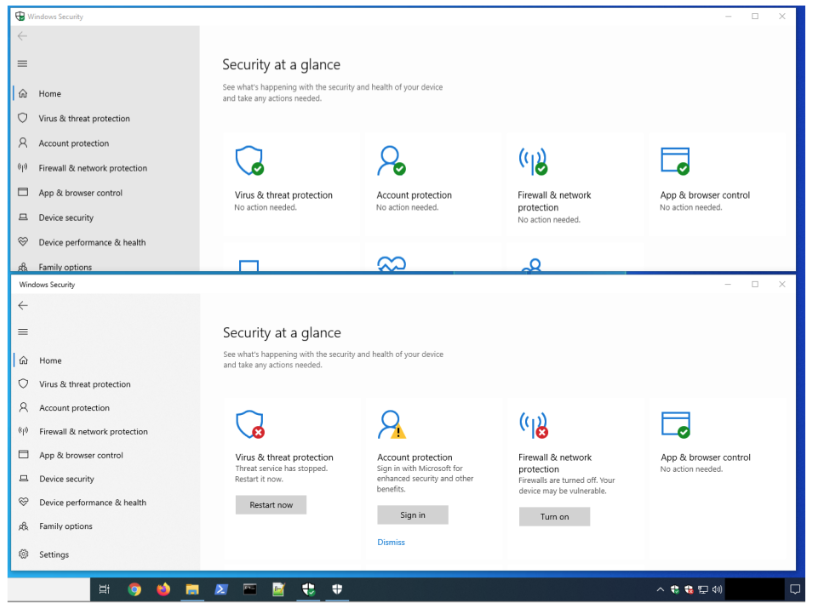This screenshot has height=605, width=817.
Task: Select Home in lower window sidebar
Action: pos(106,361)
